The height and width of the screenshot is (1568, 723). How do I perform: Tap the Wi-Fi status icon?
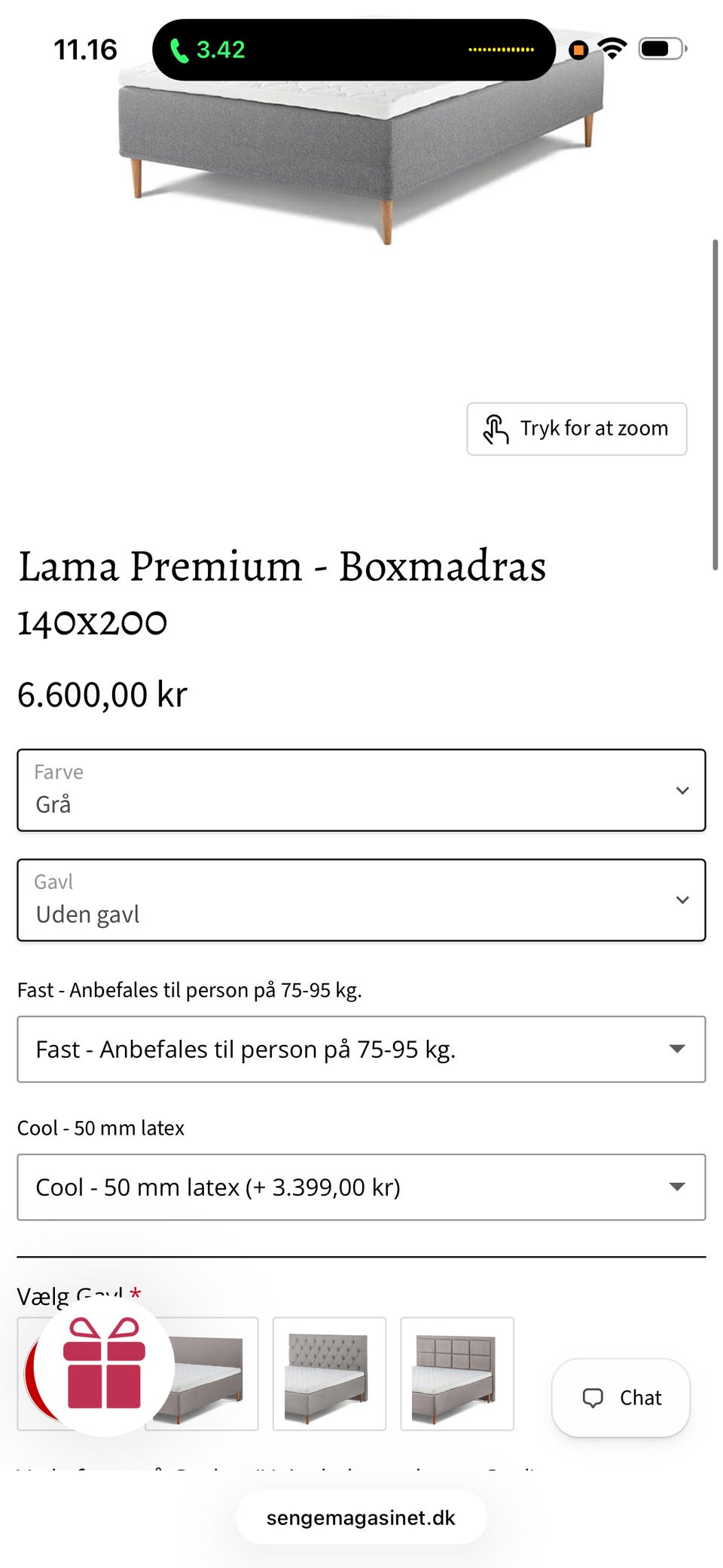tap(612, 49)
